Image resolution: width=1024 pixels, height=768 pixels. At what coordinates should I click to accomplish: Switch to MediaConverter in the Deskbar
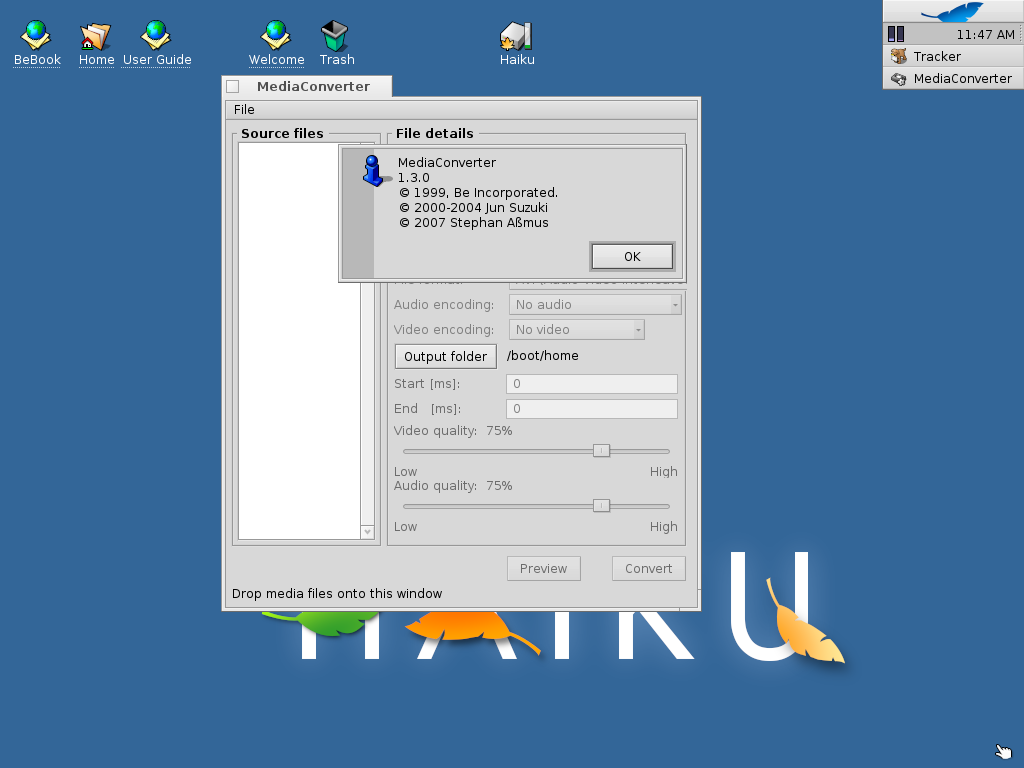pyautogui.click(x=953, y=78)
